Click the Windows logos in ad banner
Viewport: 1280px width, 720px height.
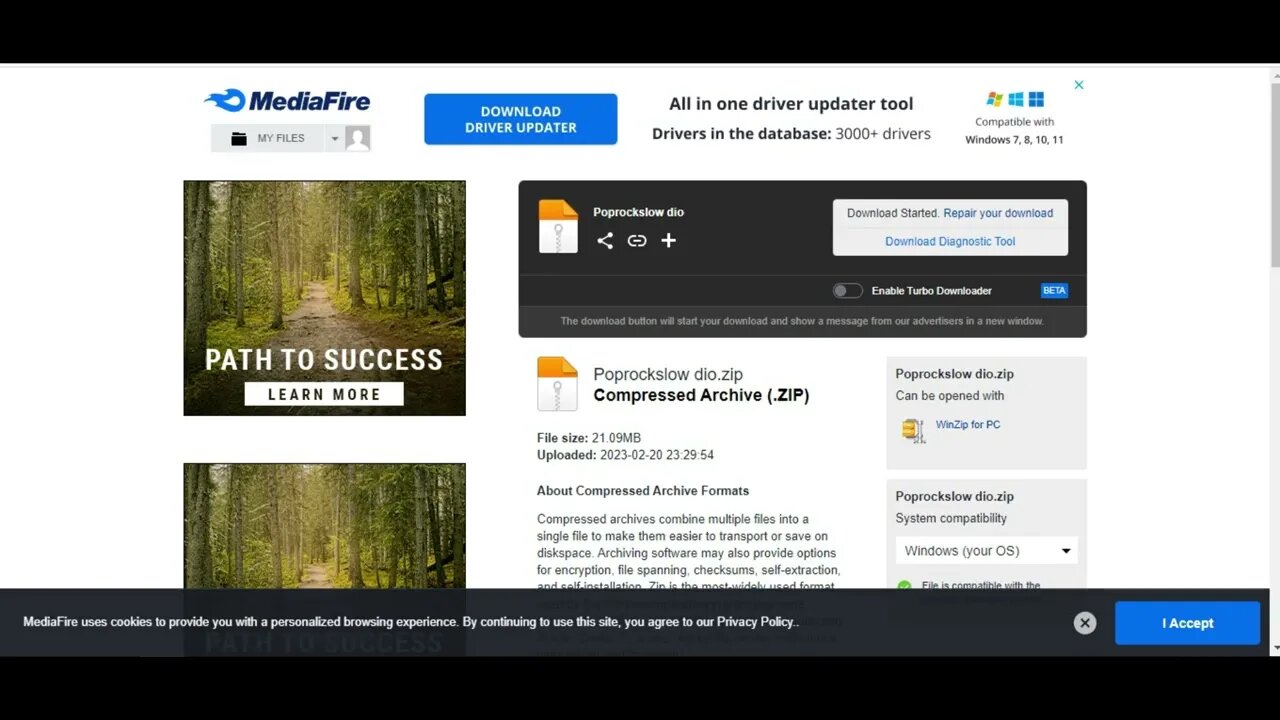coord(1015,99)
